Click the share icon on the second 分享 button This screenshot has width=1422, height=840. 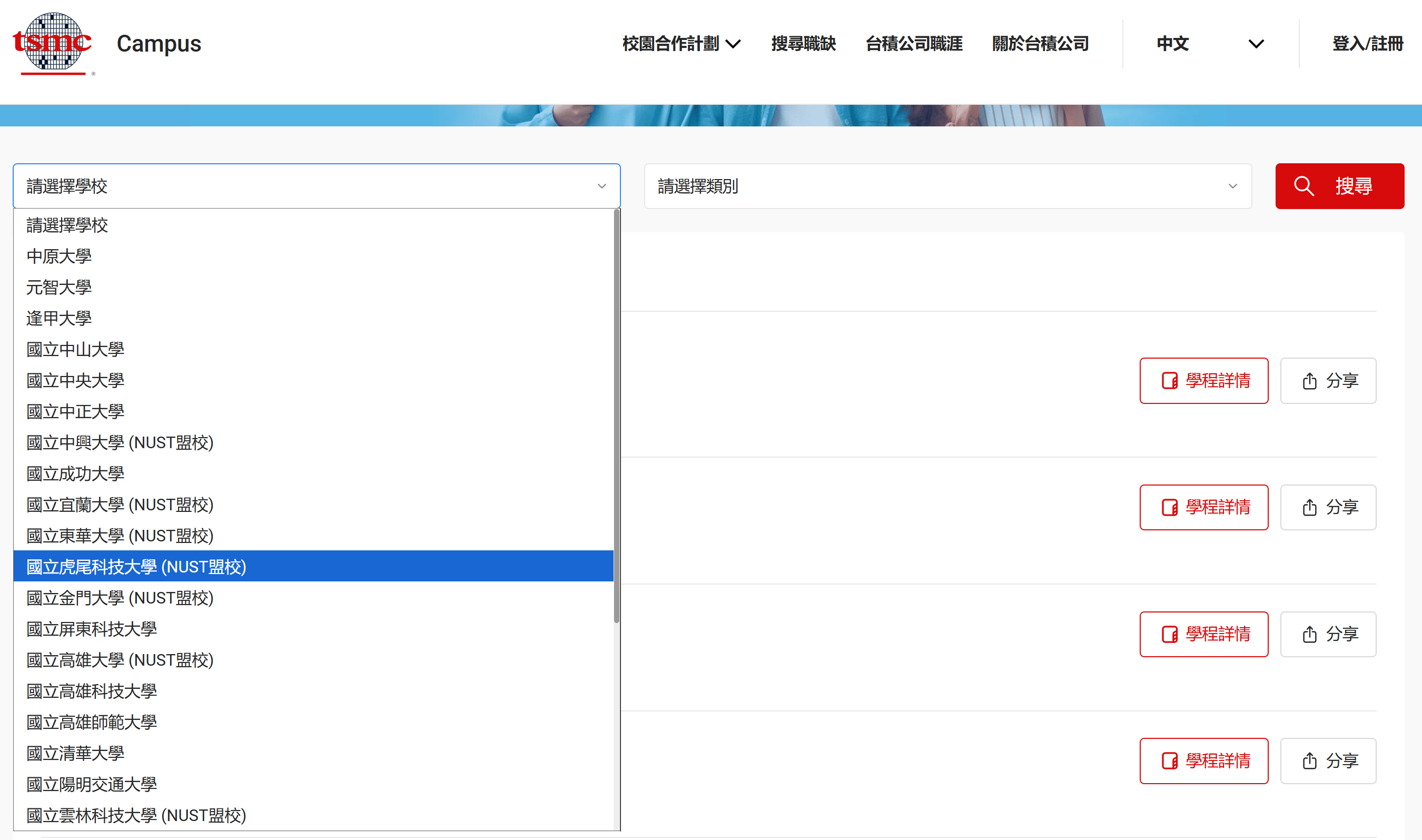[1309, 507]
